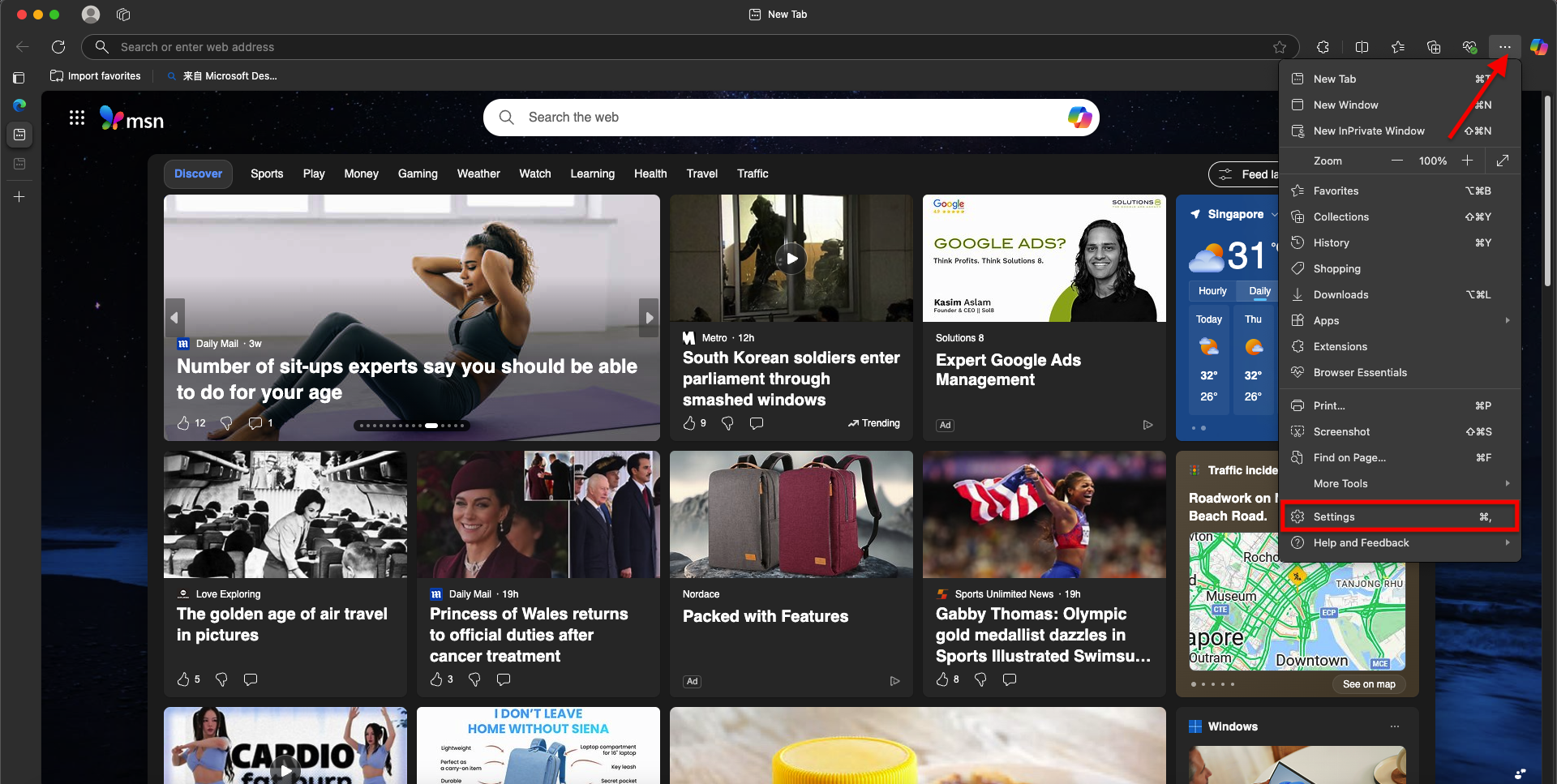Open Gabby Thomas article headline
This screenshot has height=784, width=1557.
[1043, 635]
